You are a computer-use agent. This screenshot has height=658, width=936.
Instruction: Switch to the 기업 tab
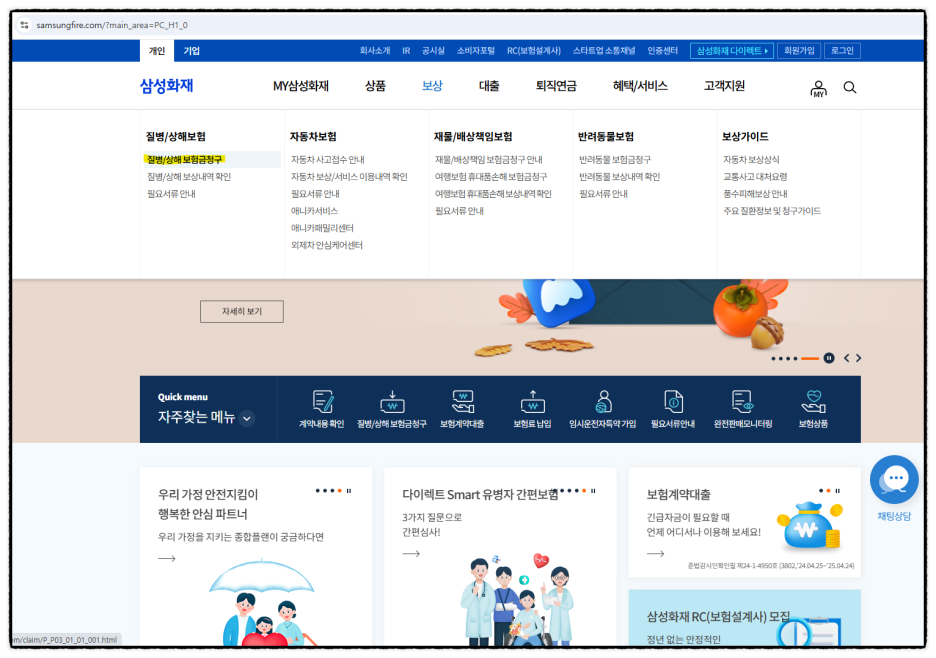(x=192, y=51)
